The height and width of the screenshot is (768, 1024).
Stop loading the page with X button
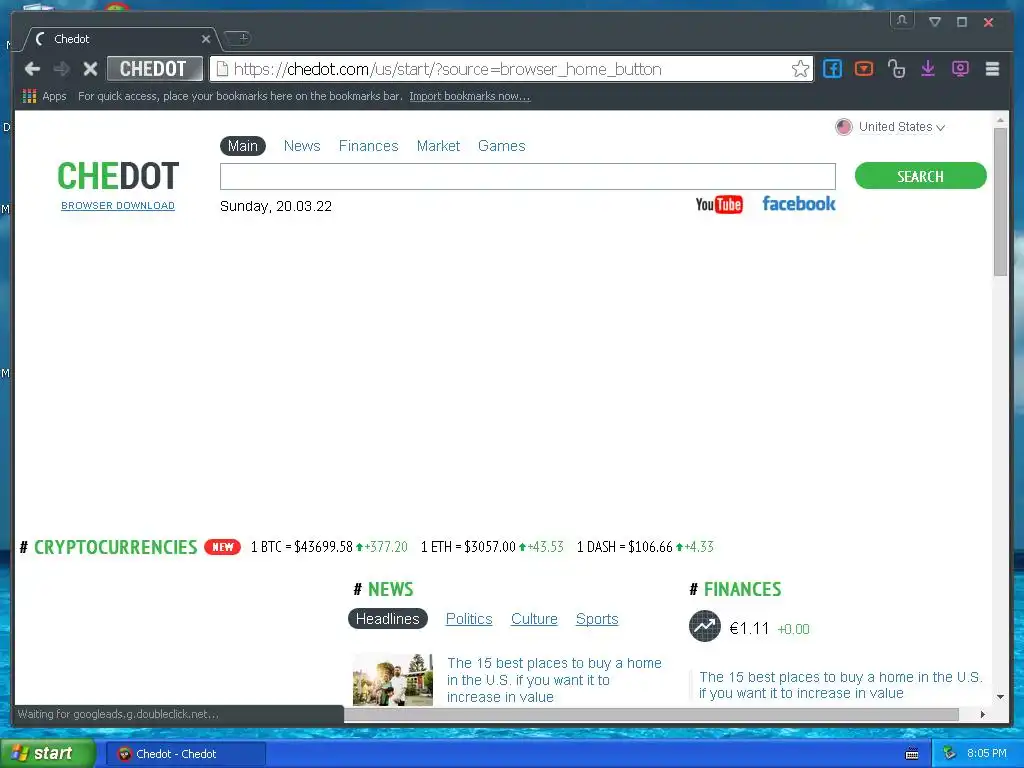pos(90,69)
